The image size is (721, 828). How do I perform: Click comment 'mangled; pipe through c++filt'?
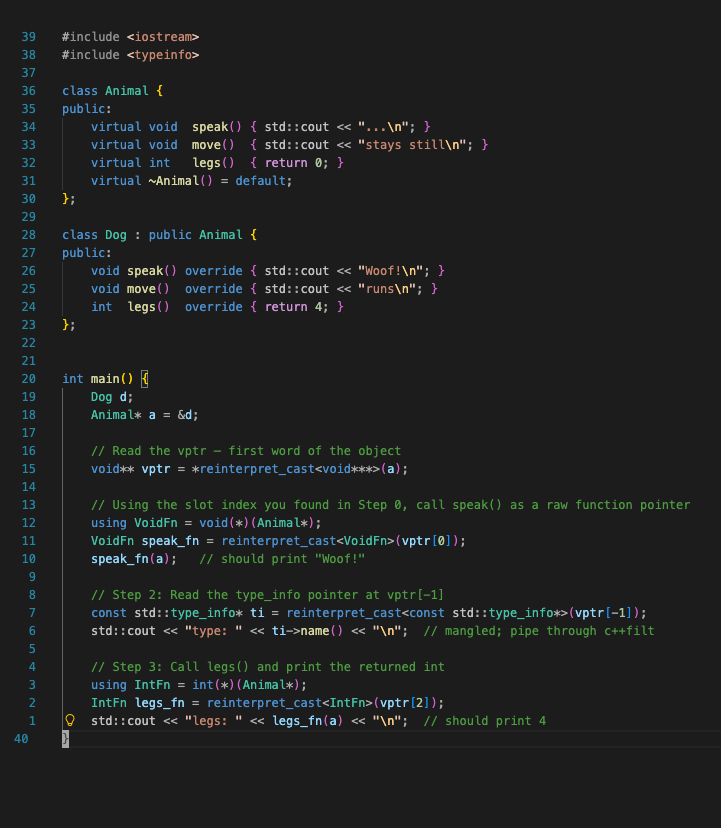(x=539, y=631)
